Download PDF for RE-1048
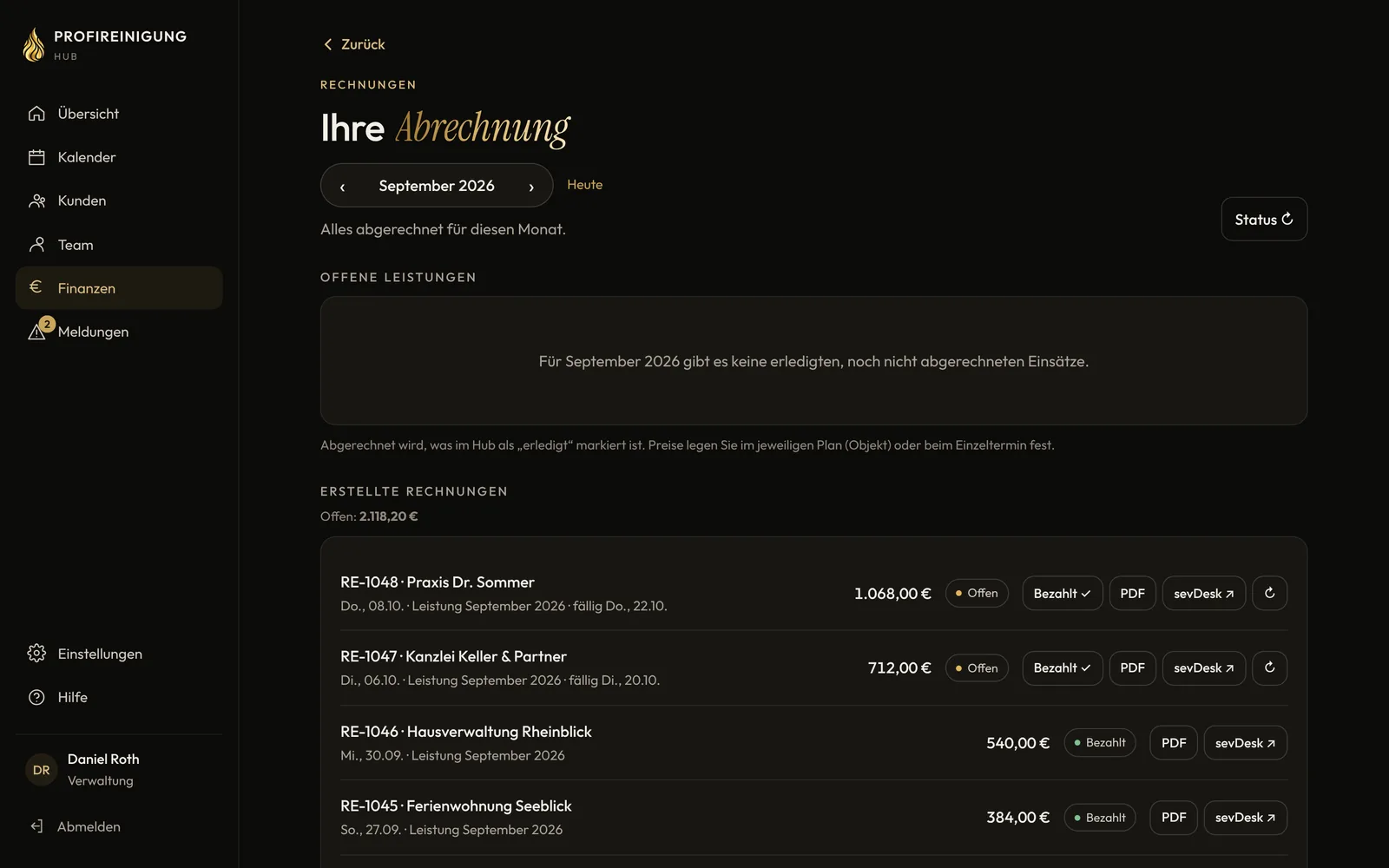The width and height of the screenshot is (1389, 868). click(x=1132, y=594)
